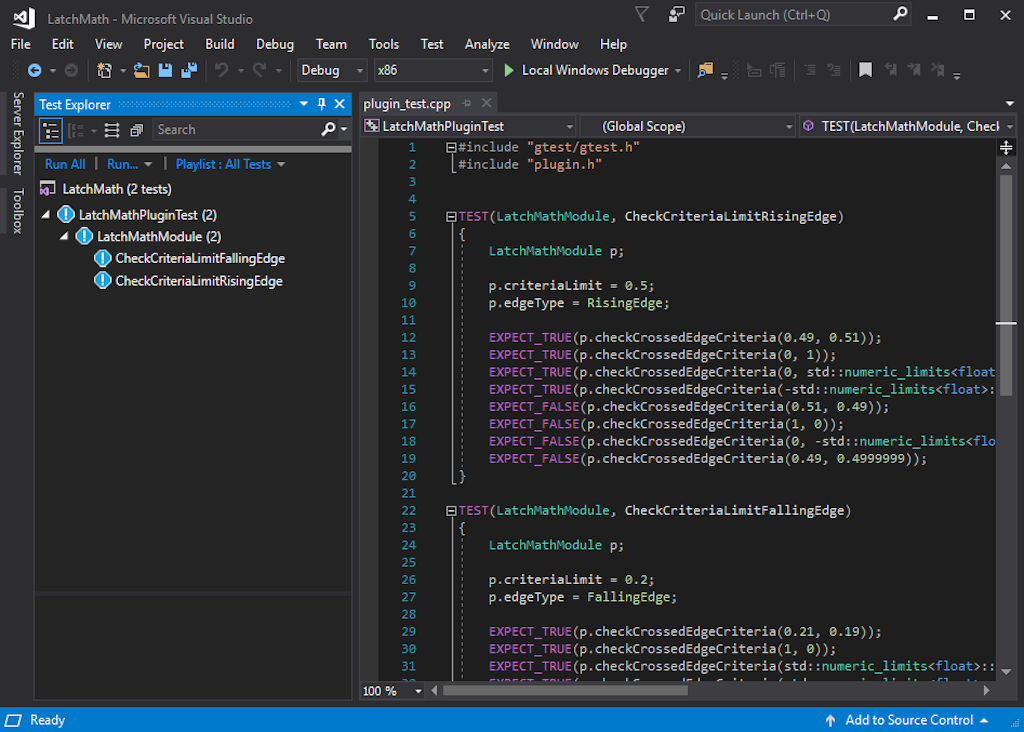Open the Analyze menu
Image resolution: width=1024 pixels, height=732 pixels.
pos(487,44)
